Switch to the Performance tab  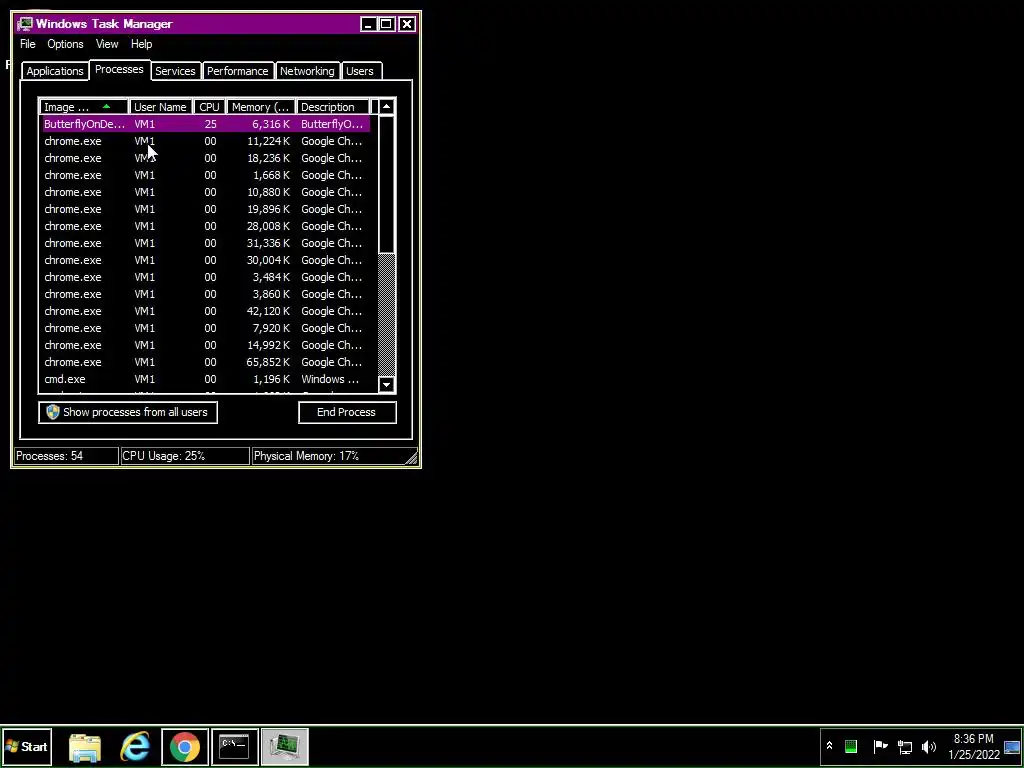point(238,71)
